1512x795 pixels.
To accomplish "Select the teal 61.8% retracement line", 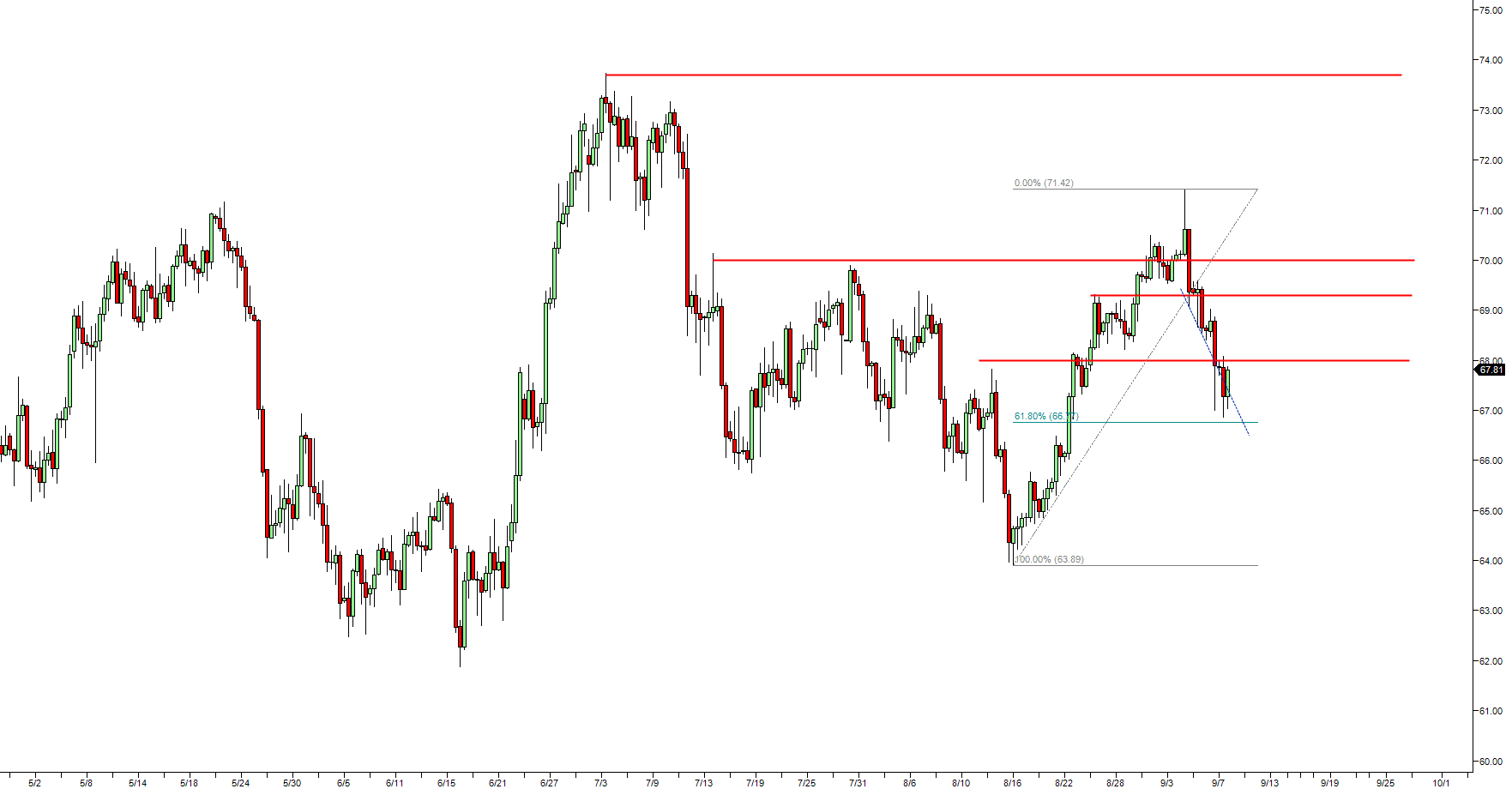I will [x=1136, y=423].
